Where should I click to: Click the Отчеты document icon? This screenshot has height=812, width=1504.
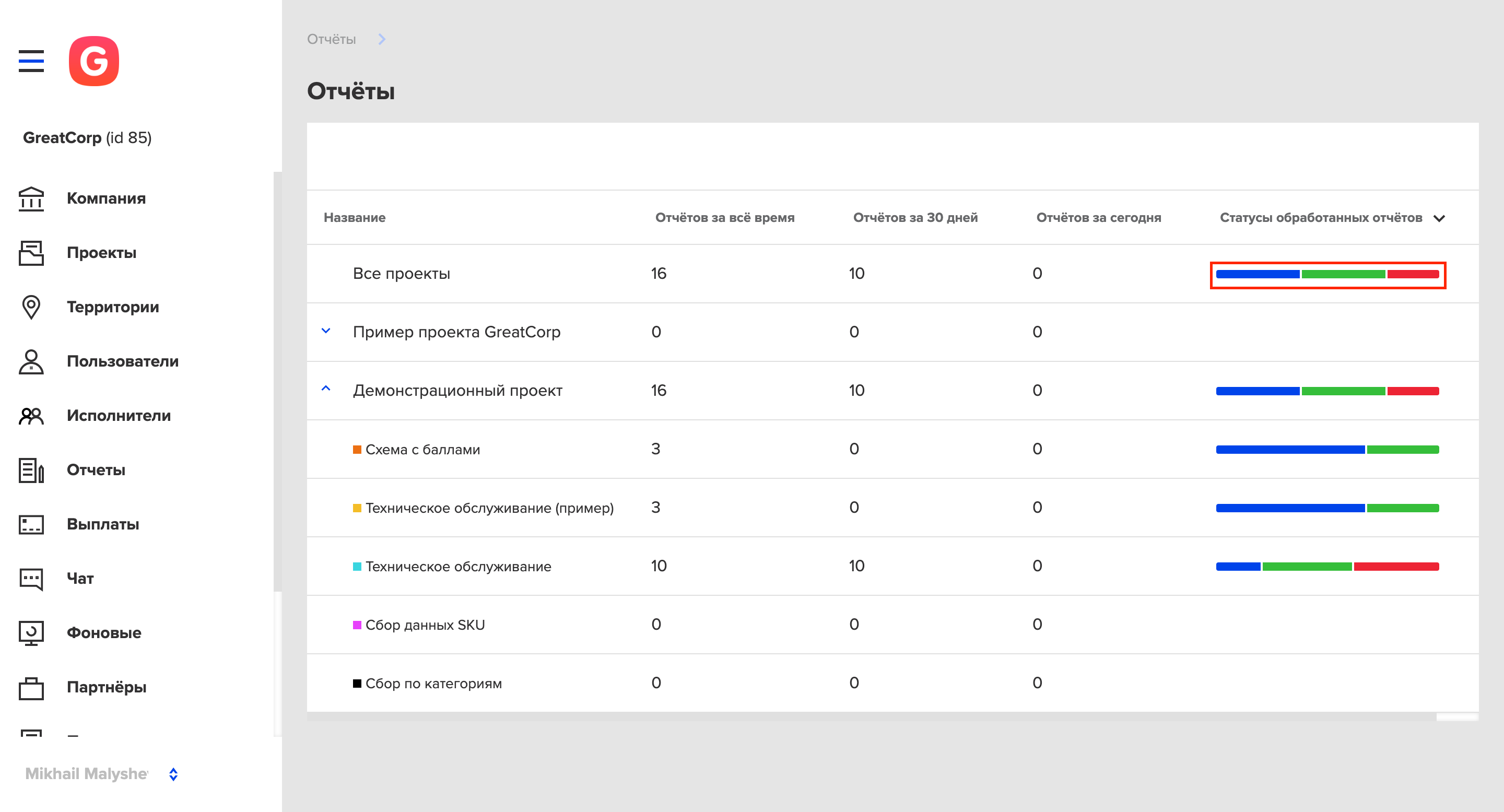click(x=31, y=470)
